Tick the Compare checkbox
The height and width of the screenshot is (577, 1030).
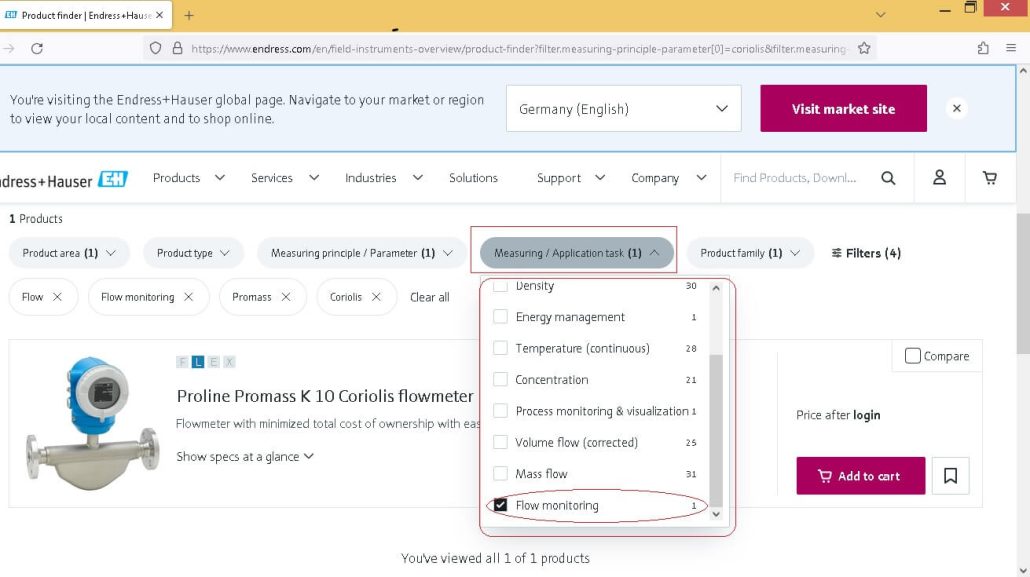tap(912, 356)
